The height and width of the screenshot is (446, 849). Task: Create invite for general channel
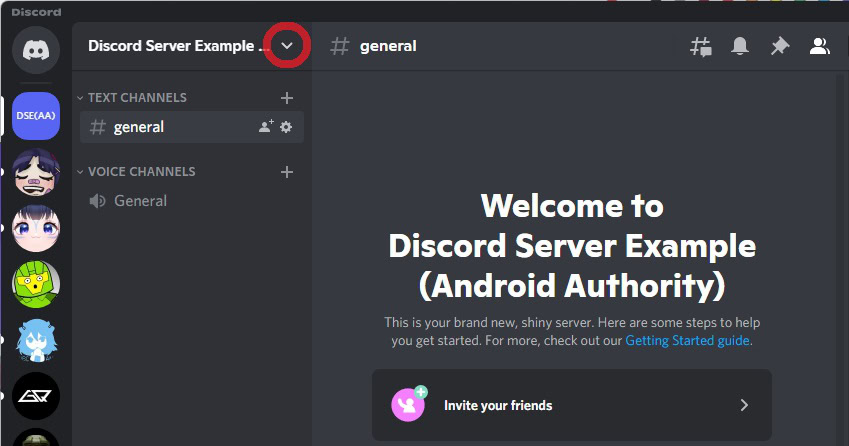pyautogui.click(x=266, y=127)
